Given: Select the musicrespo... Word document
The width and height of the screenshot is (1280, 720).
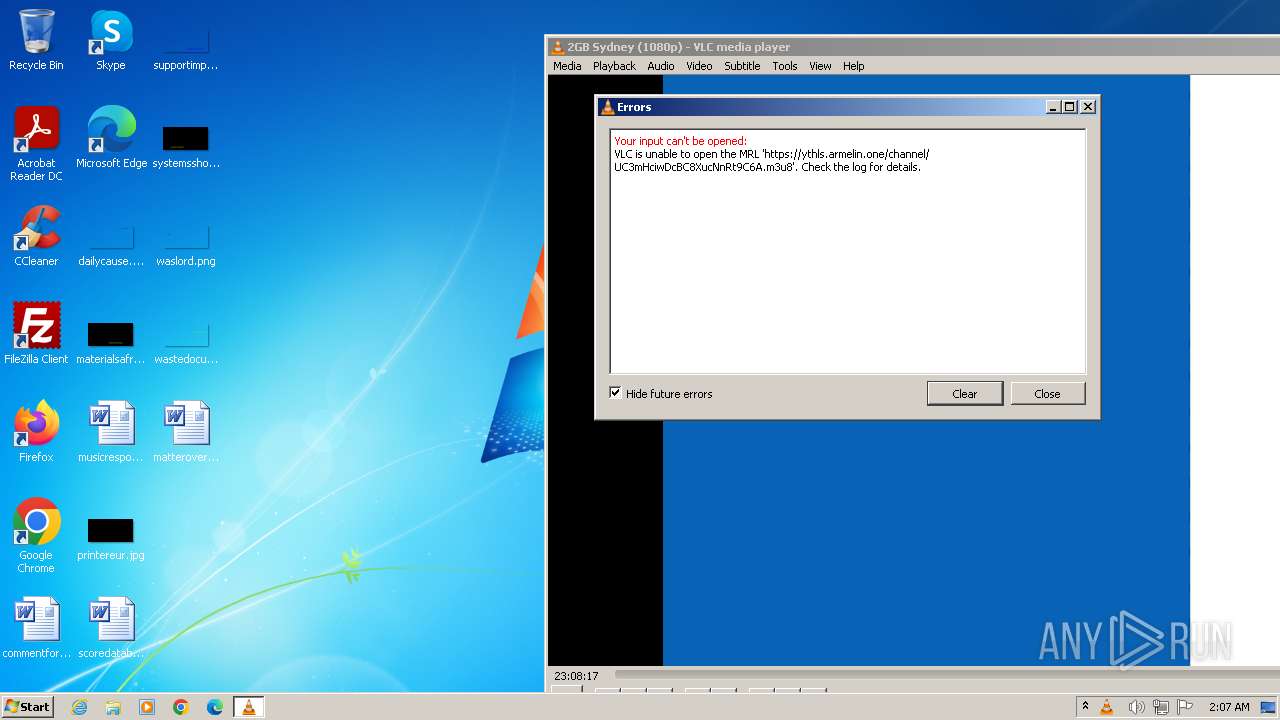Looking at the screenshot, I should tap(110, 432).
